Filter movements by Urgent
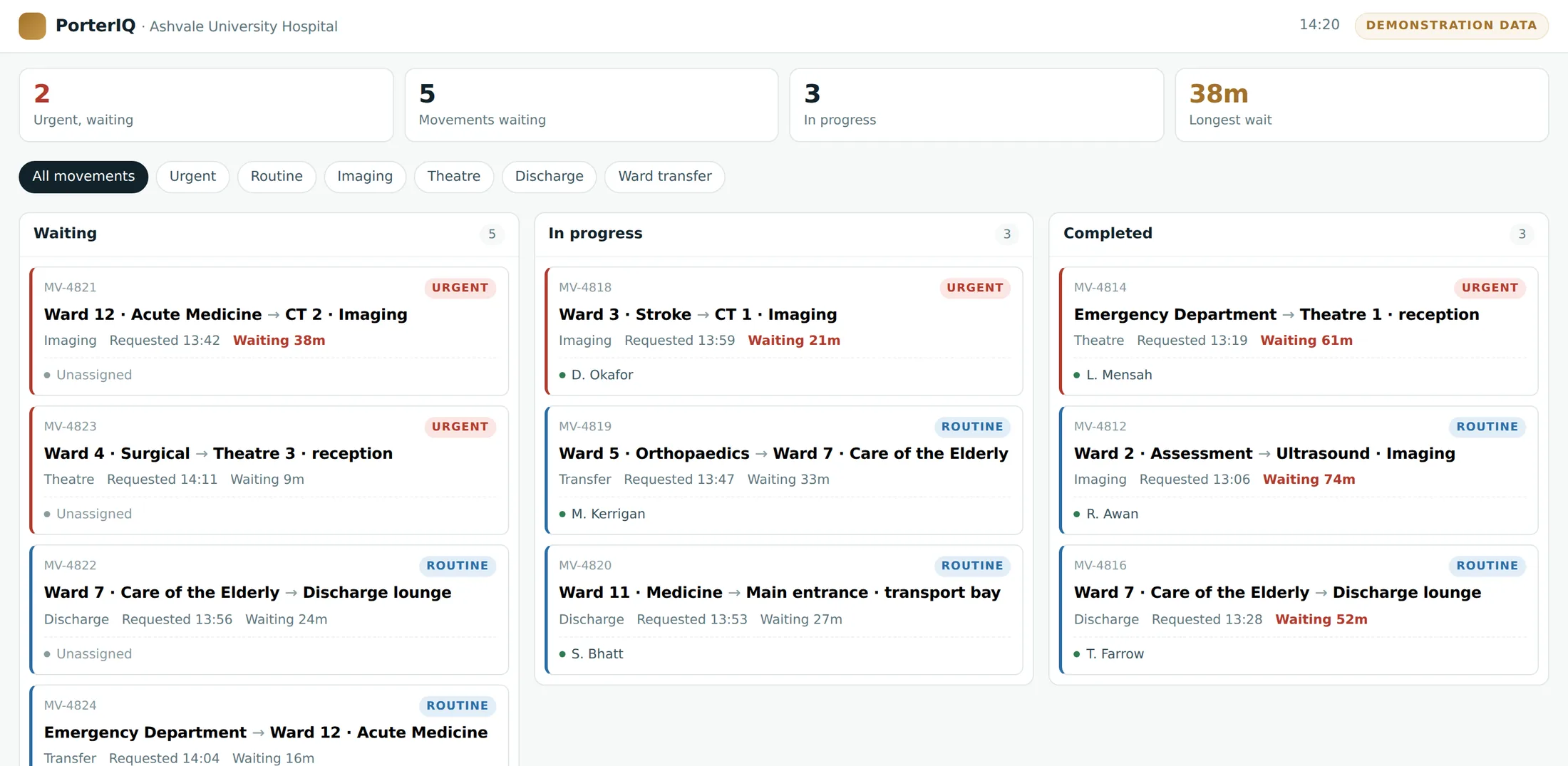 tap(192, 177)
